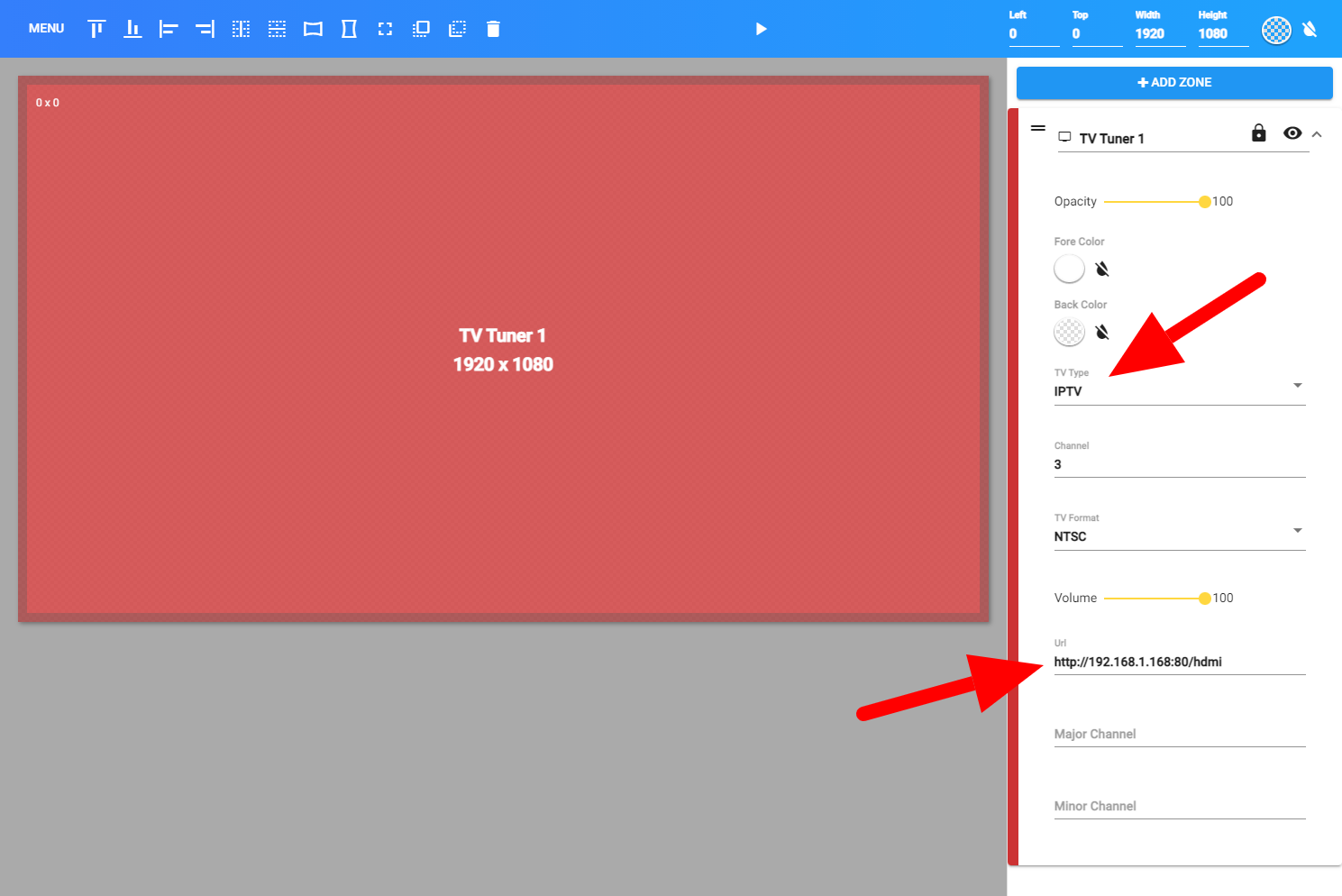1342x896 pixels.
Task: Align zone to right edge
Action: (205, 29)
